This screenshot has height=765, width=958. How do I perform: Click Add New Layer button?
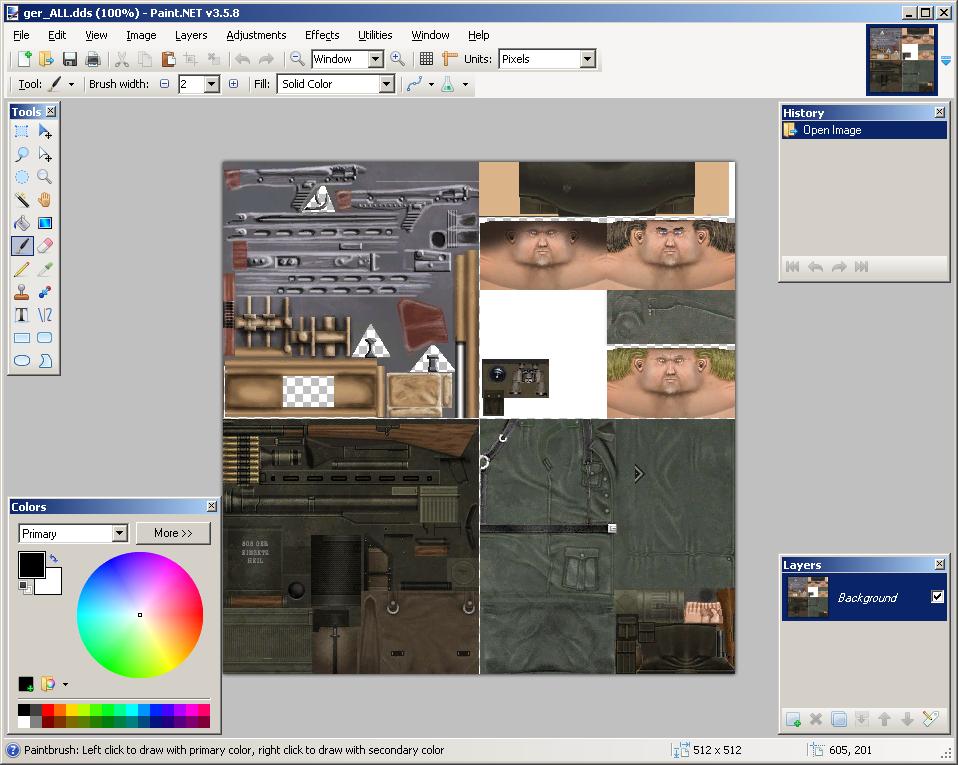tap(793, 719)
